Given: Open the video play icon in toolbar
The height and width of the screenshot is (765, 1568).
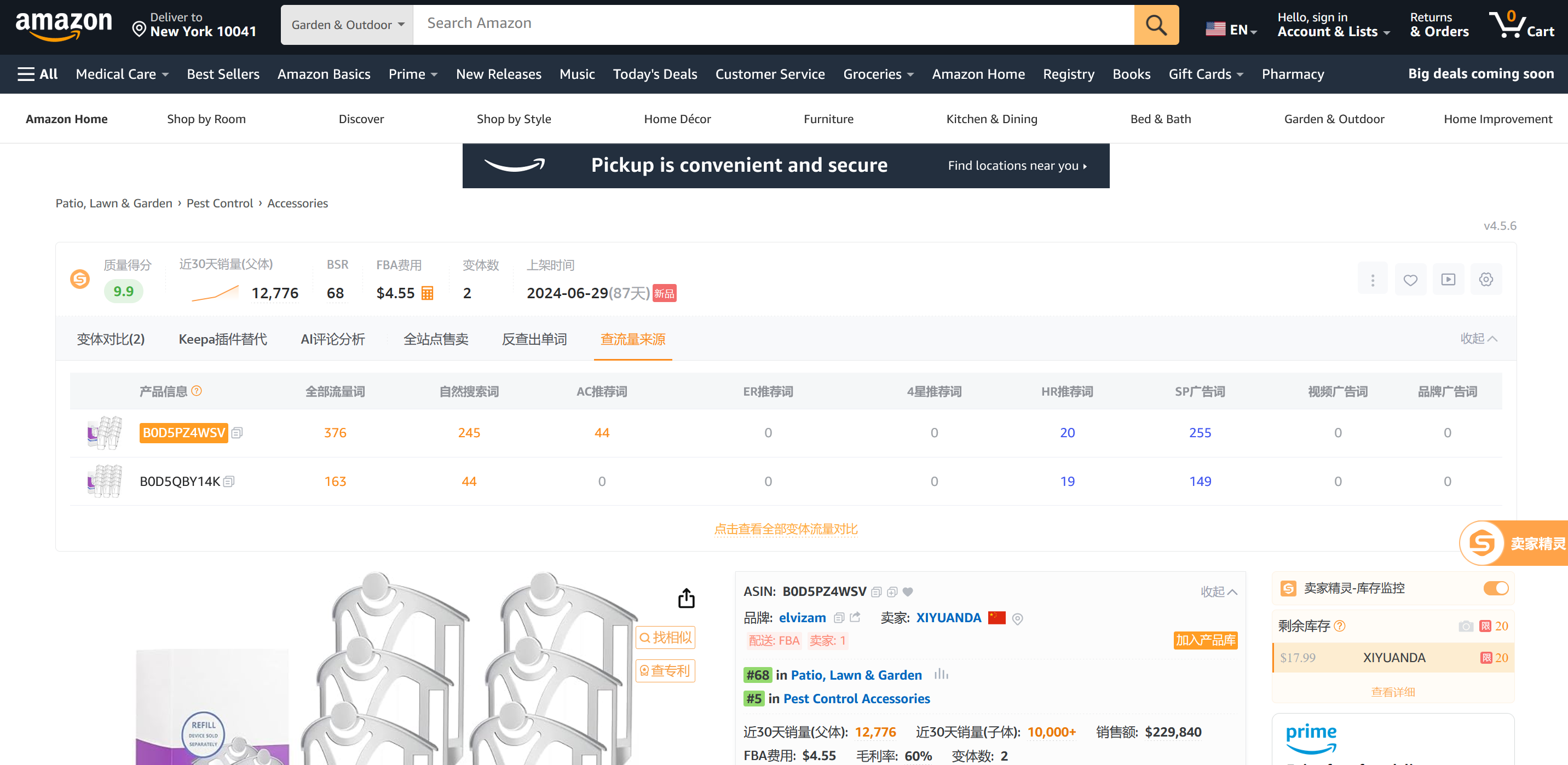Looking at the screenshot, I should (x=1448, y=279).
